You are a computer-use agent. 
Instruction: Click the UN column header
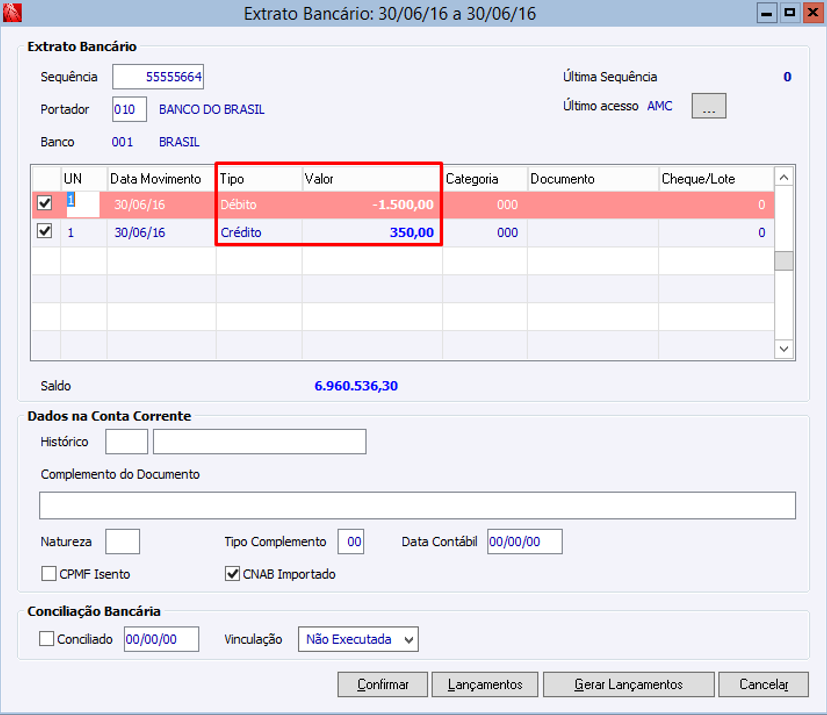pos(84,179)
